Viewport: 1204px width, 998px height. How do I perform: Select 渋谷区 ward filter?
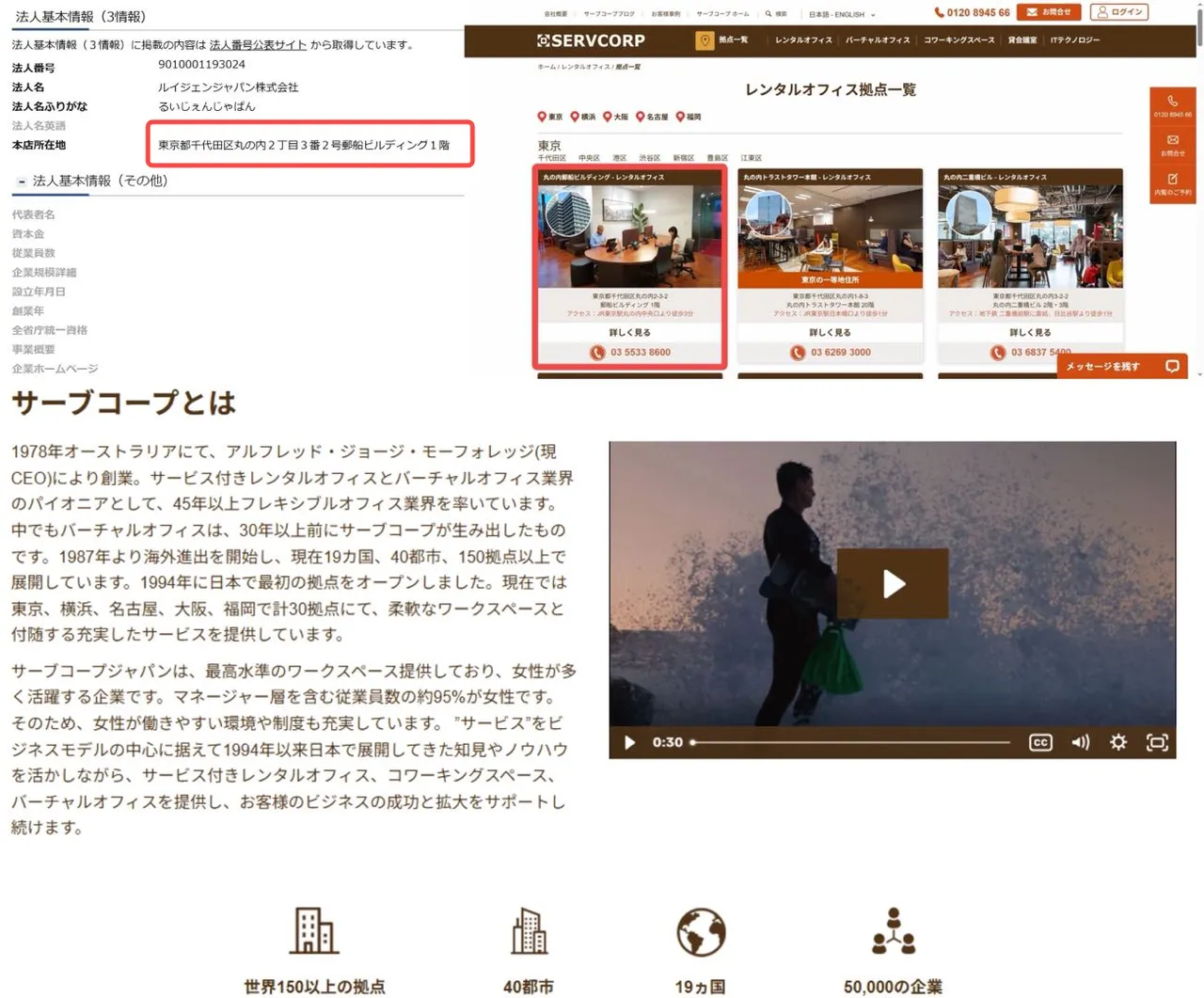pyautogui.click(x=649, y=158)
